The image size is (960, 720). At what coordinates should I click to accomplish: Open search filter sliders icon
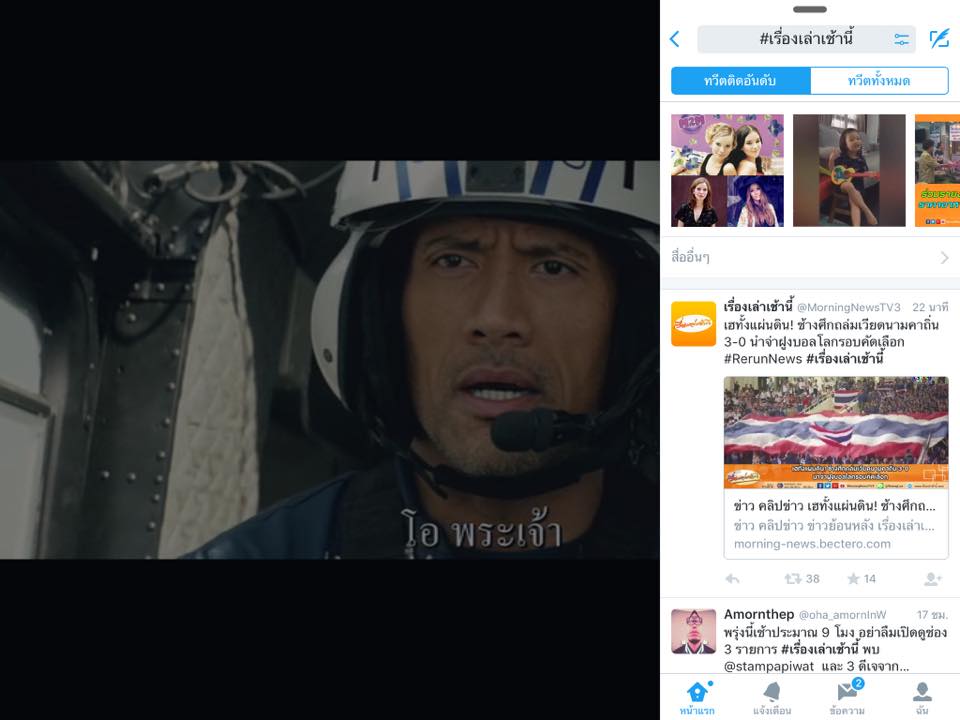(901, 40)
